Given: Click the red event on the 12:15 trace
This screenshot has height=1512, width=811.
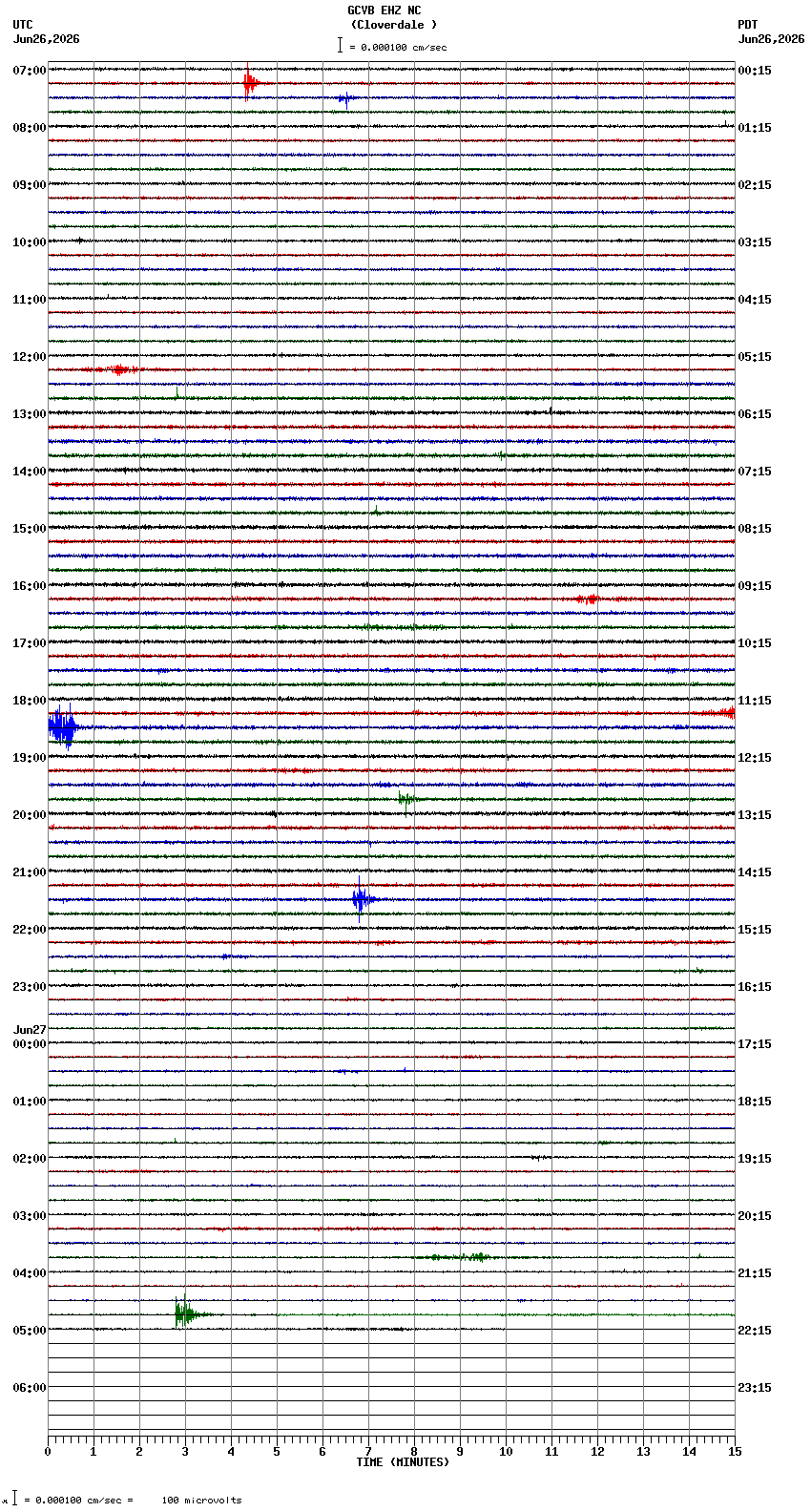Looking at the screenshot, I should [x=118, y=369].
